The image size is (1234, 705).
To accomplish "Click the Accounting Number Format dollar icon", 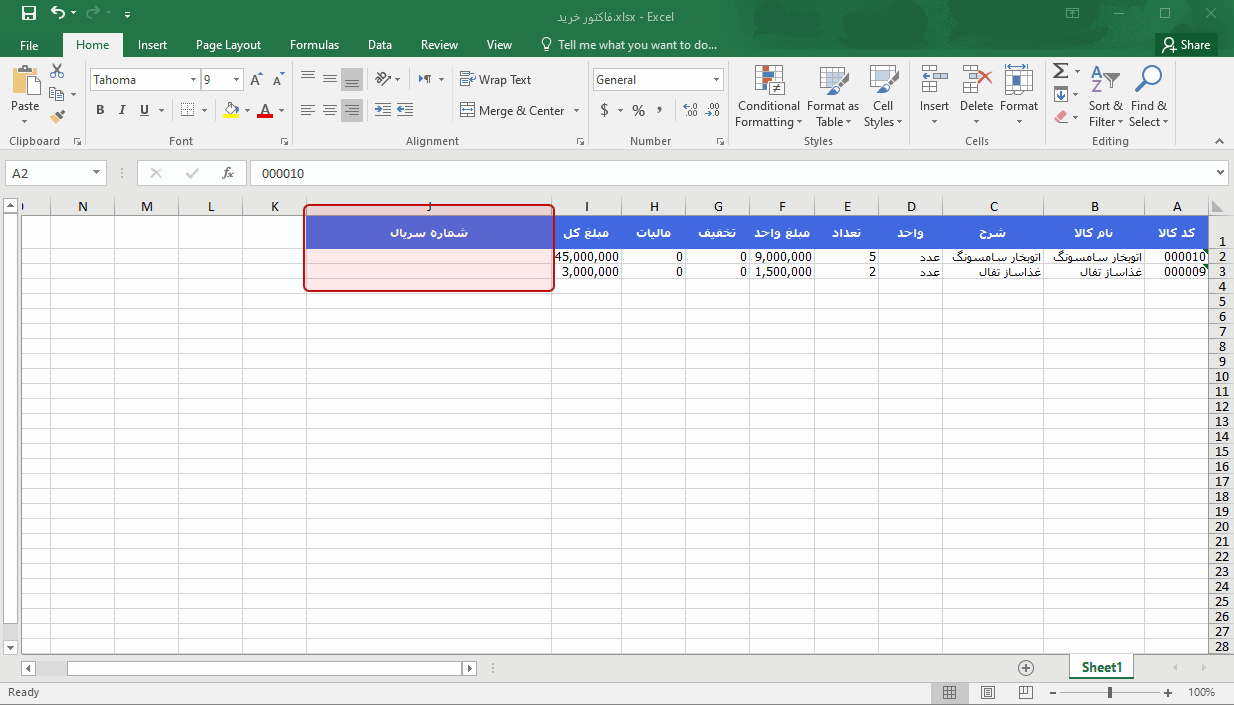I will (x=605, y=110).
